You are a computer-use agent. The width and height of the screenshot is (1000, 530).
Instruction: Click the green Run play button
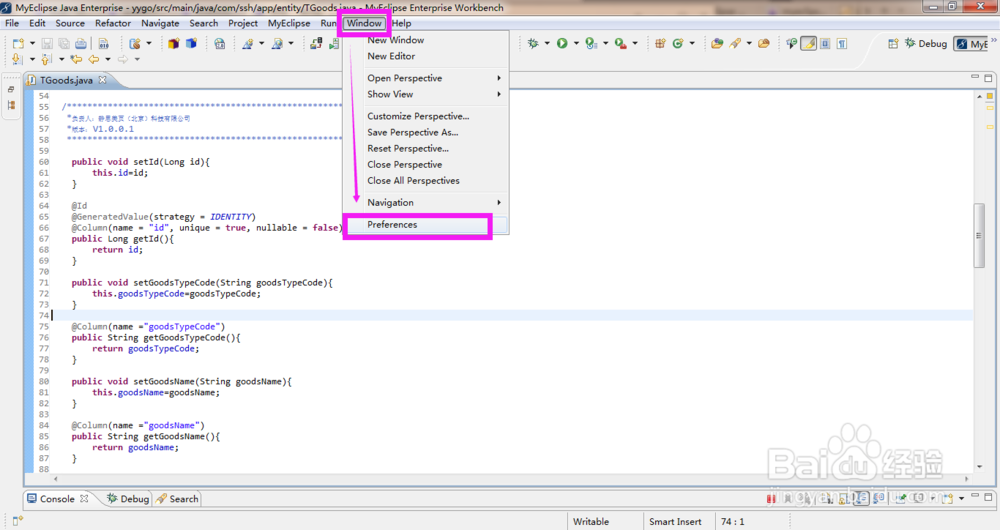pyautogui.click(x=562, y=43)
